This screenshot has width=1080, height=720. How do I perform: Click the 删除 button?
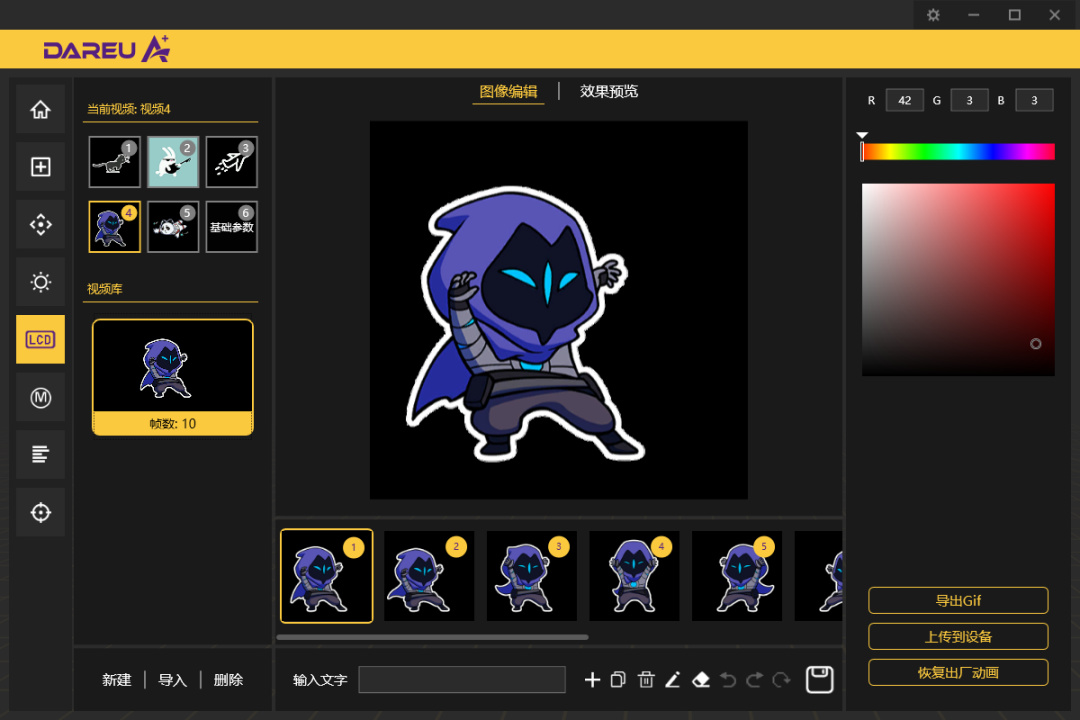coord(228,680)
